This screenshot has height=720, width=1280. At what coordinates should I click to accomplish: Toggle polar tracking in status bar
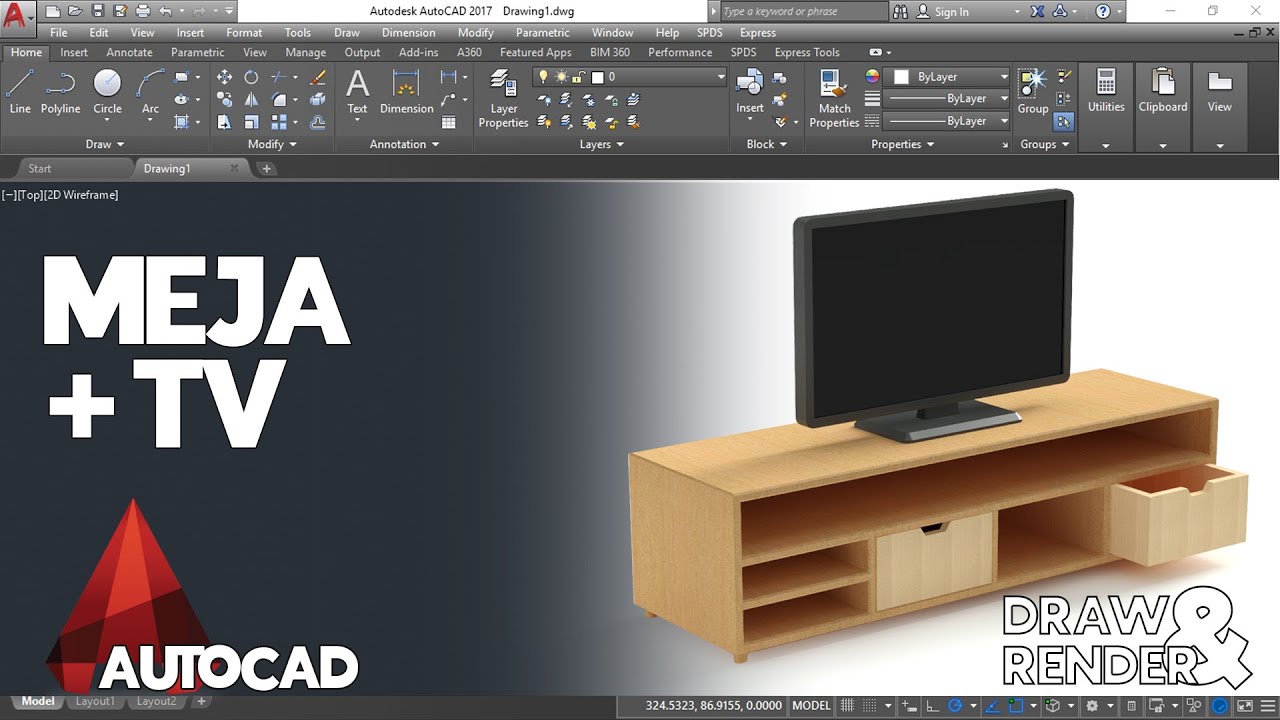(x=955, y=705)
